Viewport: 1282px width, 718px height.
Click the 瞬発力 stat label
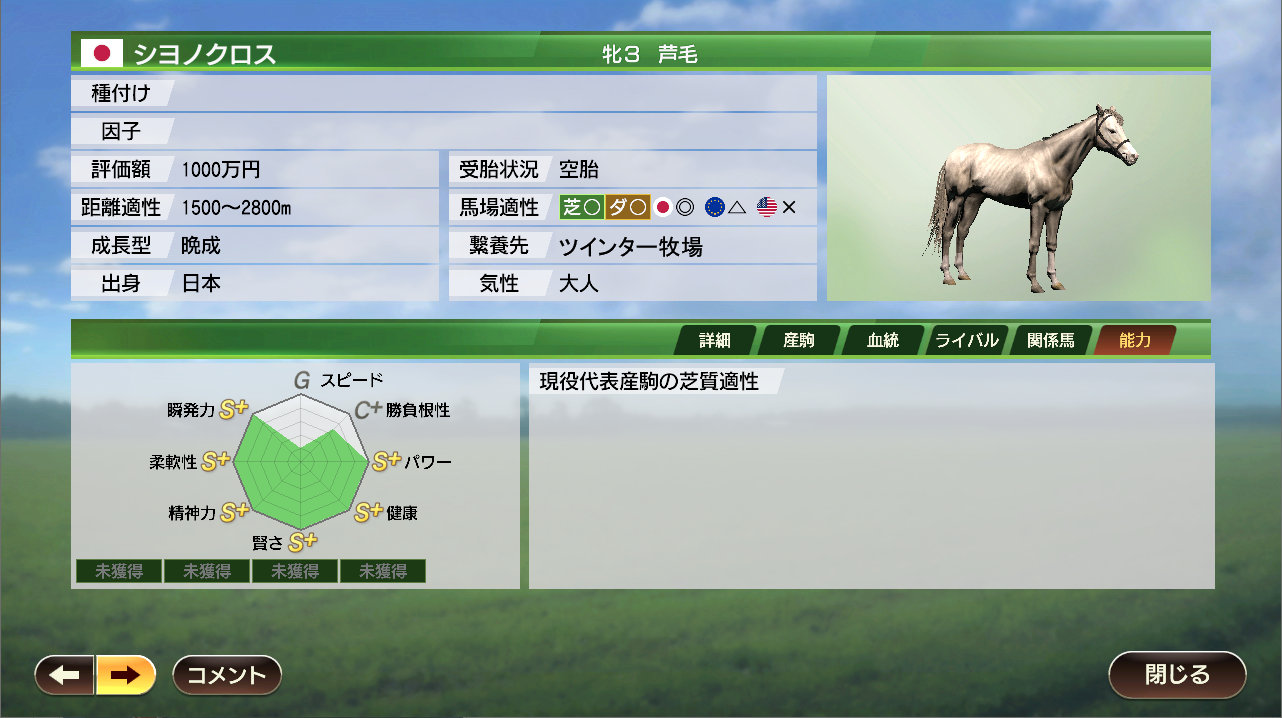192,410
